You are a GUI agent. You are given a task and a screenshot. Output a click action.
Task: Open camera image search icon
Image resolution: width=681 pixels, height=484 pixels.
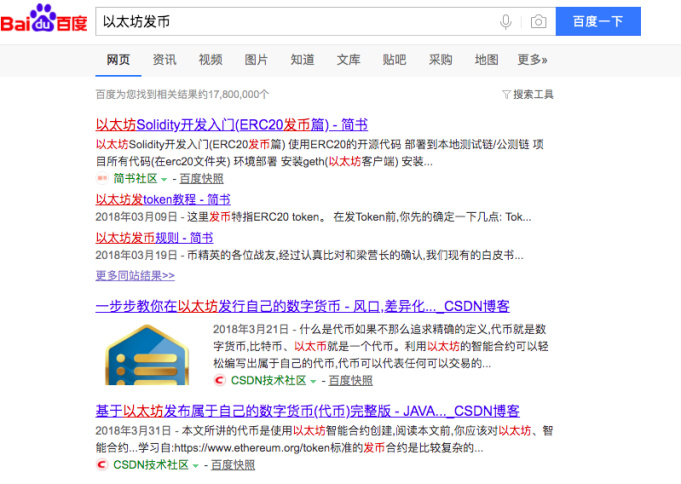point(539,21)
